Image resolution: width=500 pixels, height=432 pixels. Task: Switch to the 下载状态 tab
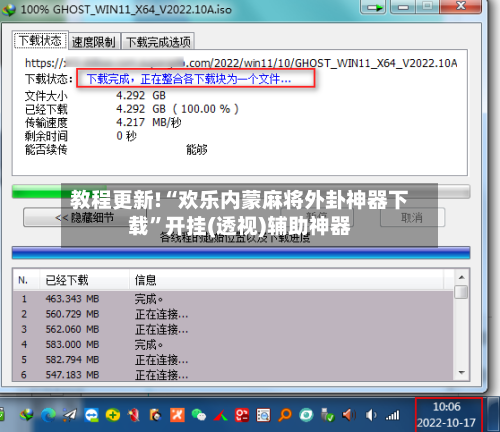point(40,41)
